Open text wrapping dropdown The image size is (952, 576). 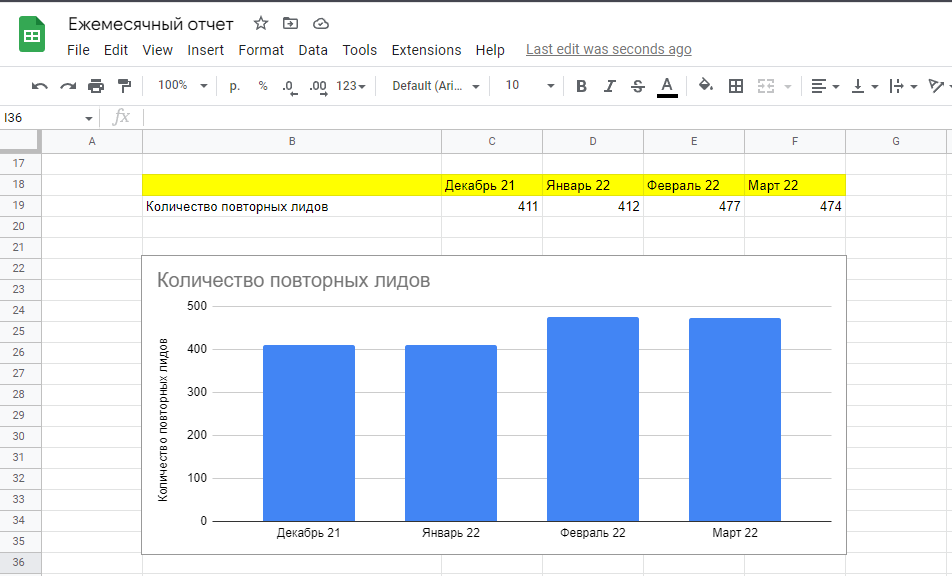[903, 86]
